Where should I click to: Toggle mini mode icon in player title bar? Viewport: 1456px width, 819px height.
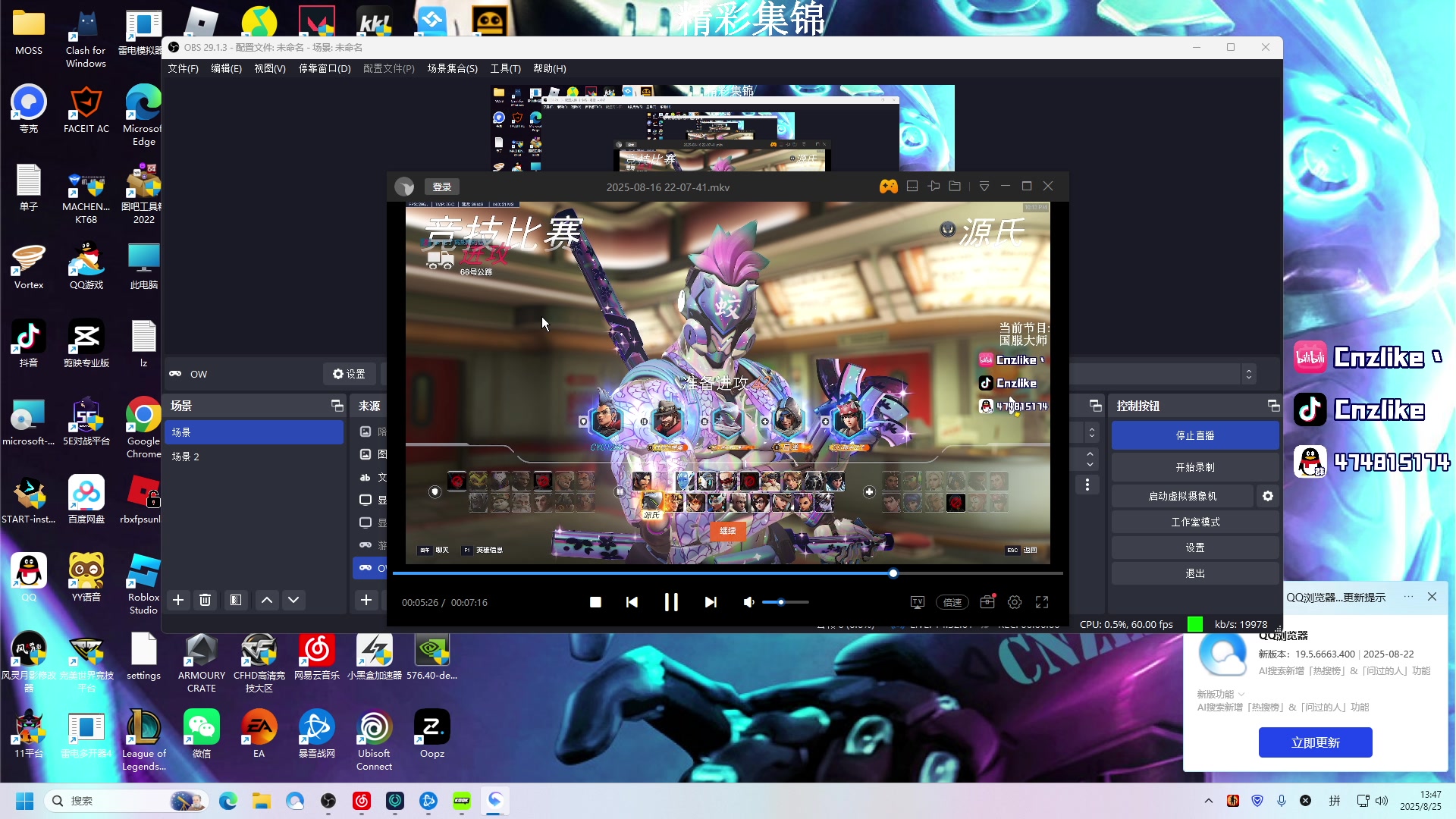click(x=912, y=187)
